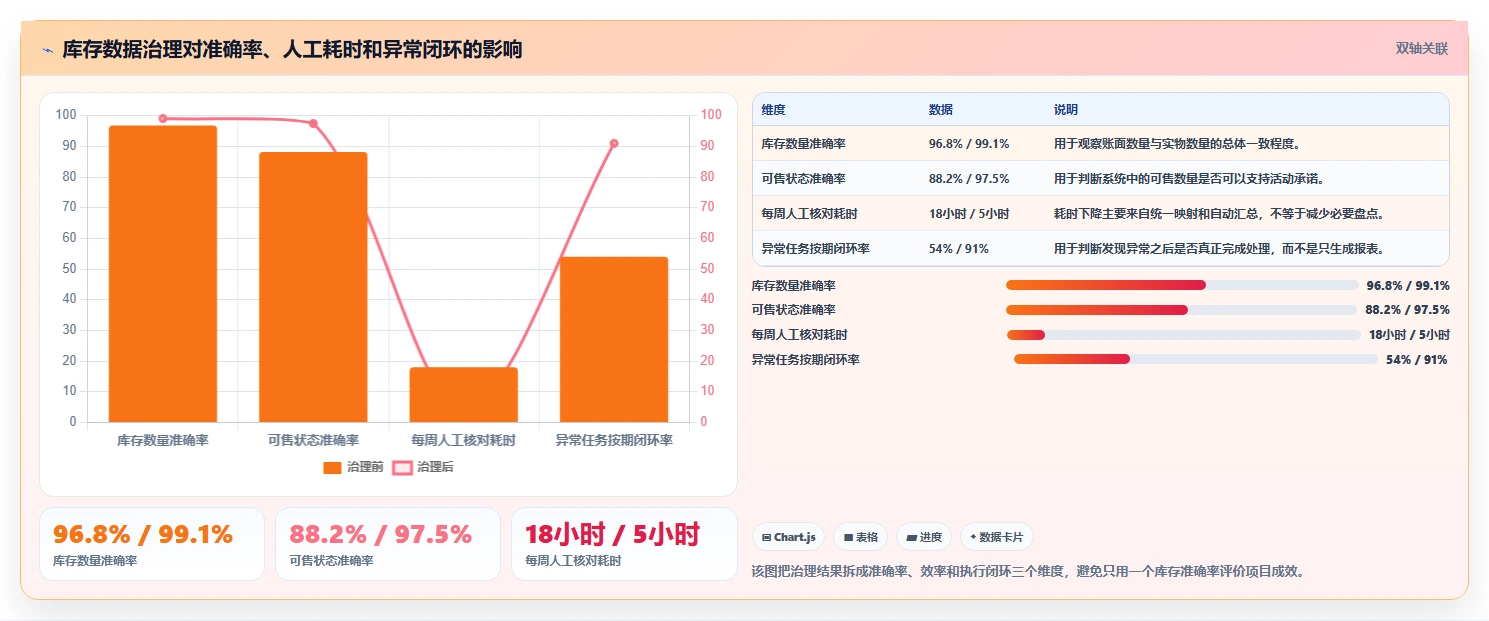Click the 数据 table column header
Viewport: 1489px width, 621px height.
(x=941, y=109)
